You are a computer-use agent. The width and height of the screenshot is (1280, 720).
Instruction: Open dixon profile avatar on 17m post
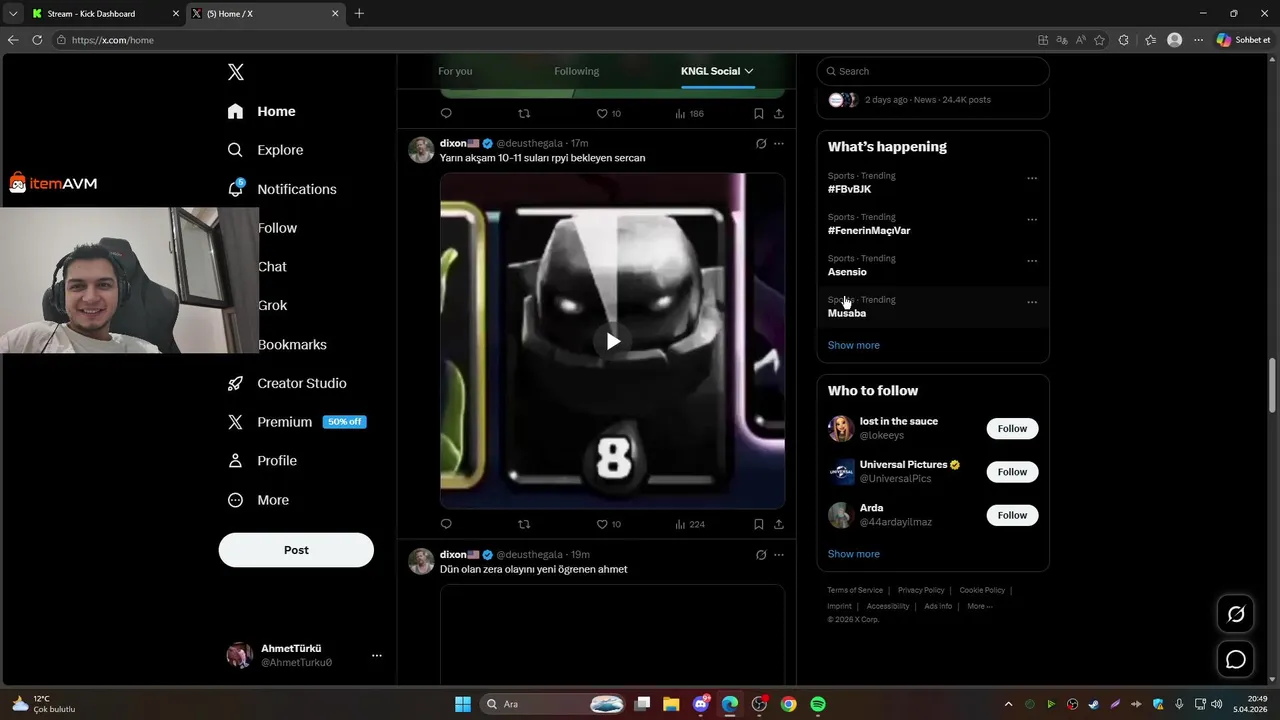[421, 150]
